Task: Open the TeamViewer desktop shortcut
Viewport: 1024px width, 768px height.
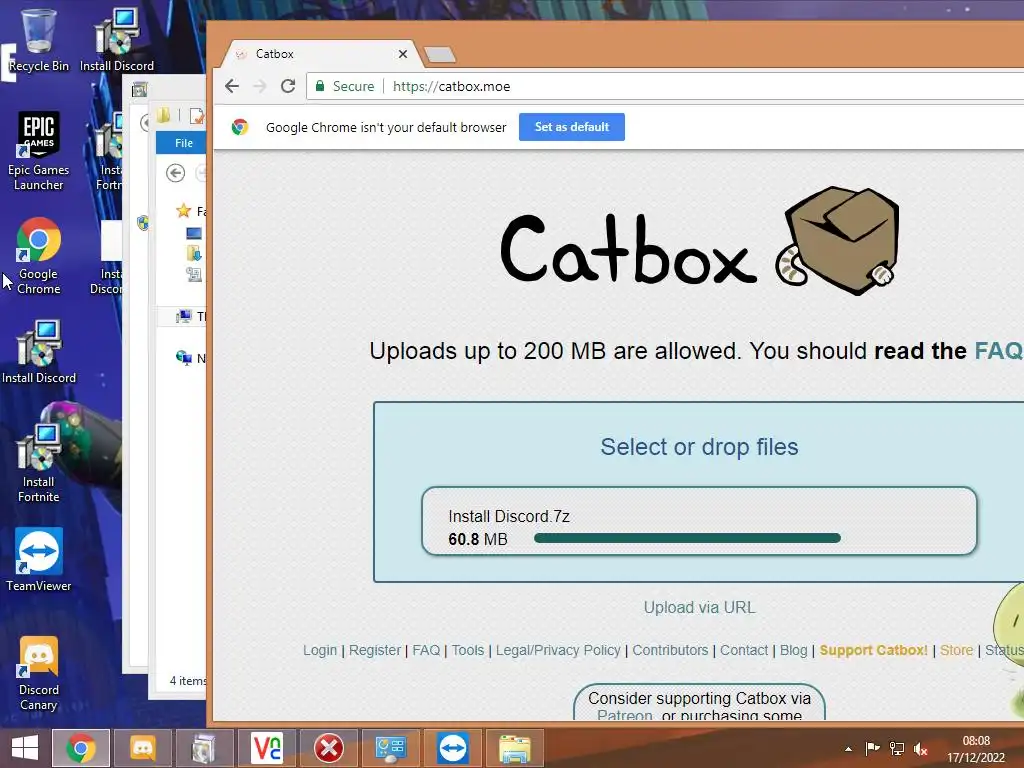Action: (x=39, y=560)
